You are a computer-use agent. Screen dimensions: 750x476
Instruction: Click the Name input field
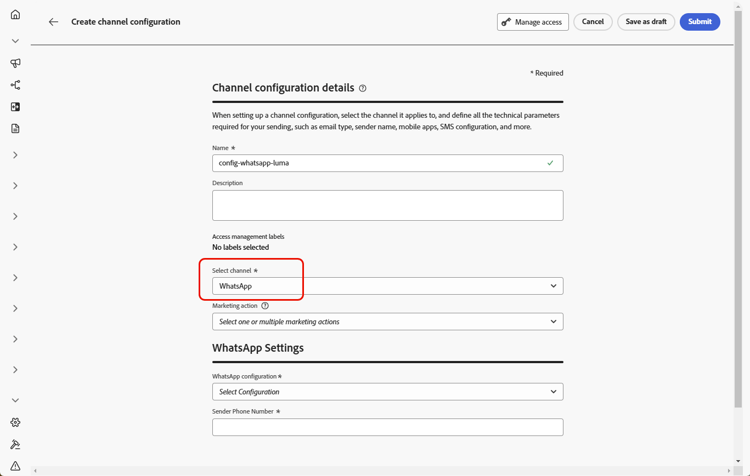[380, 163]
